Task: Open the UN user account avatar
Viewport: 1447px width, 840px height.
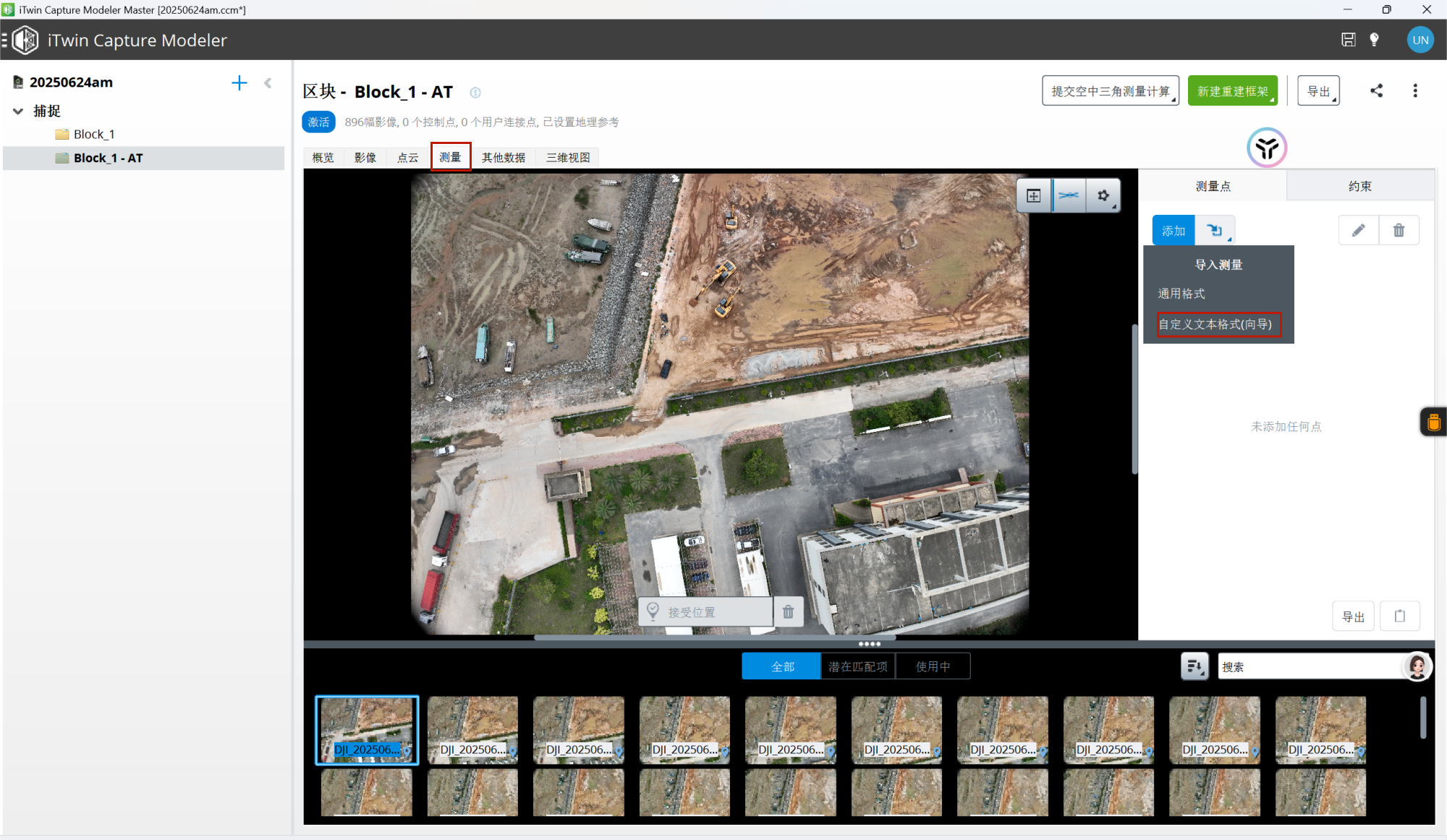Action: tap(1420, 40)
